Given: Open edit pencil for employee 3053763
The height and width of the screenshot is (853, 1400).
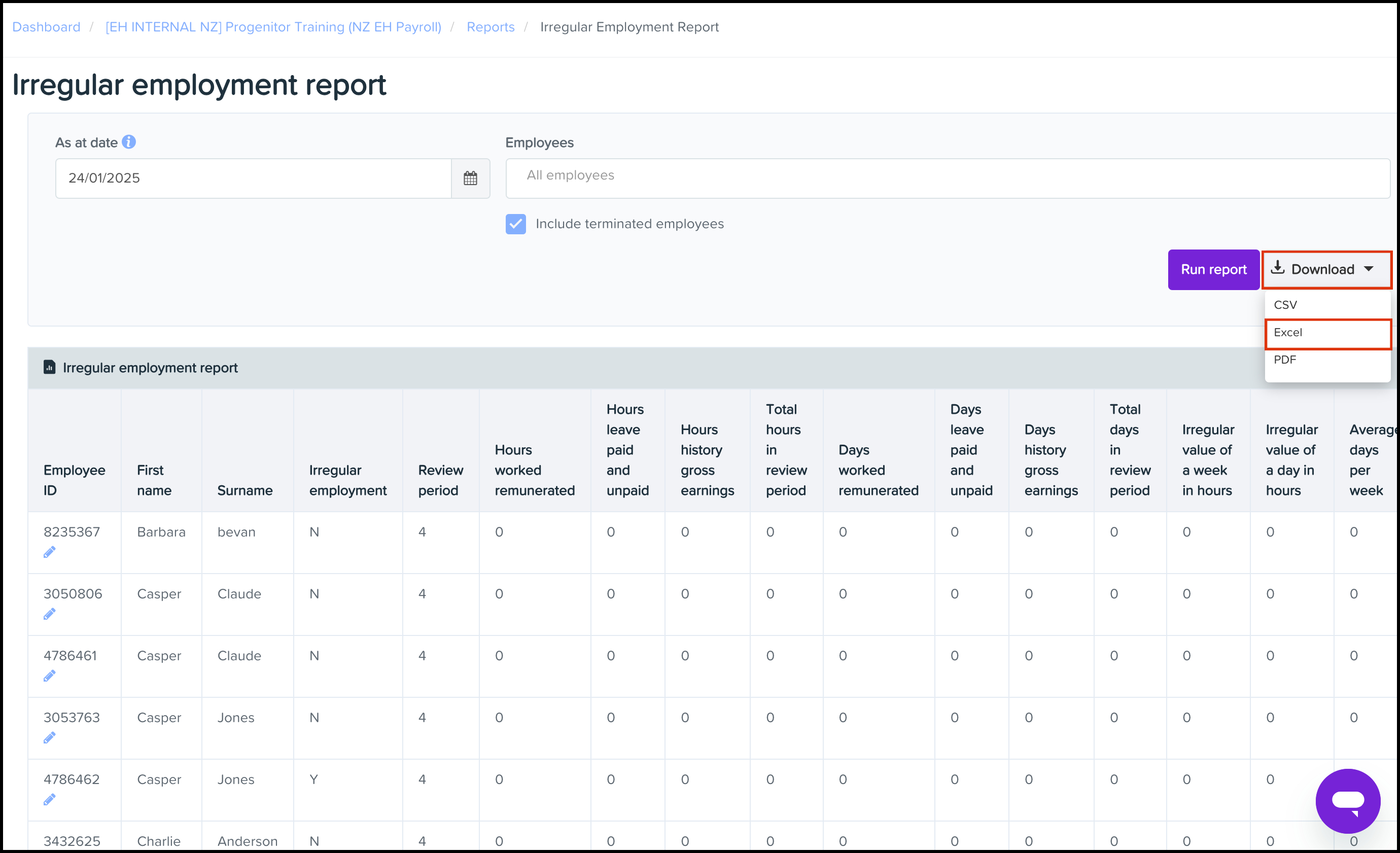Looking at the screenshot, I should (49, 738).
